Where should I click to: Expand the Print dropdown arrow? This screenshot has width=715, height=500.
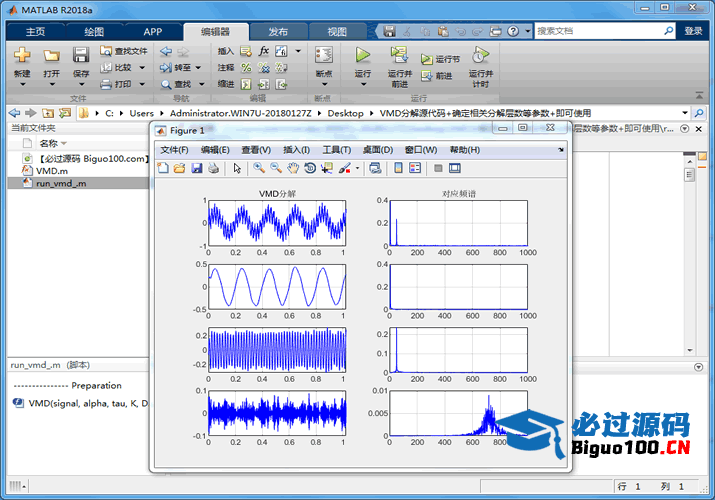142,84
